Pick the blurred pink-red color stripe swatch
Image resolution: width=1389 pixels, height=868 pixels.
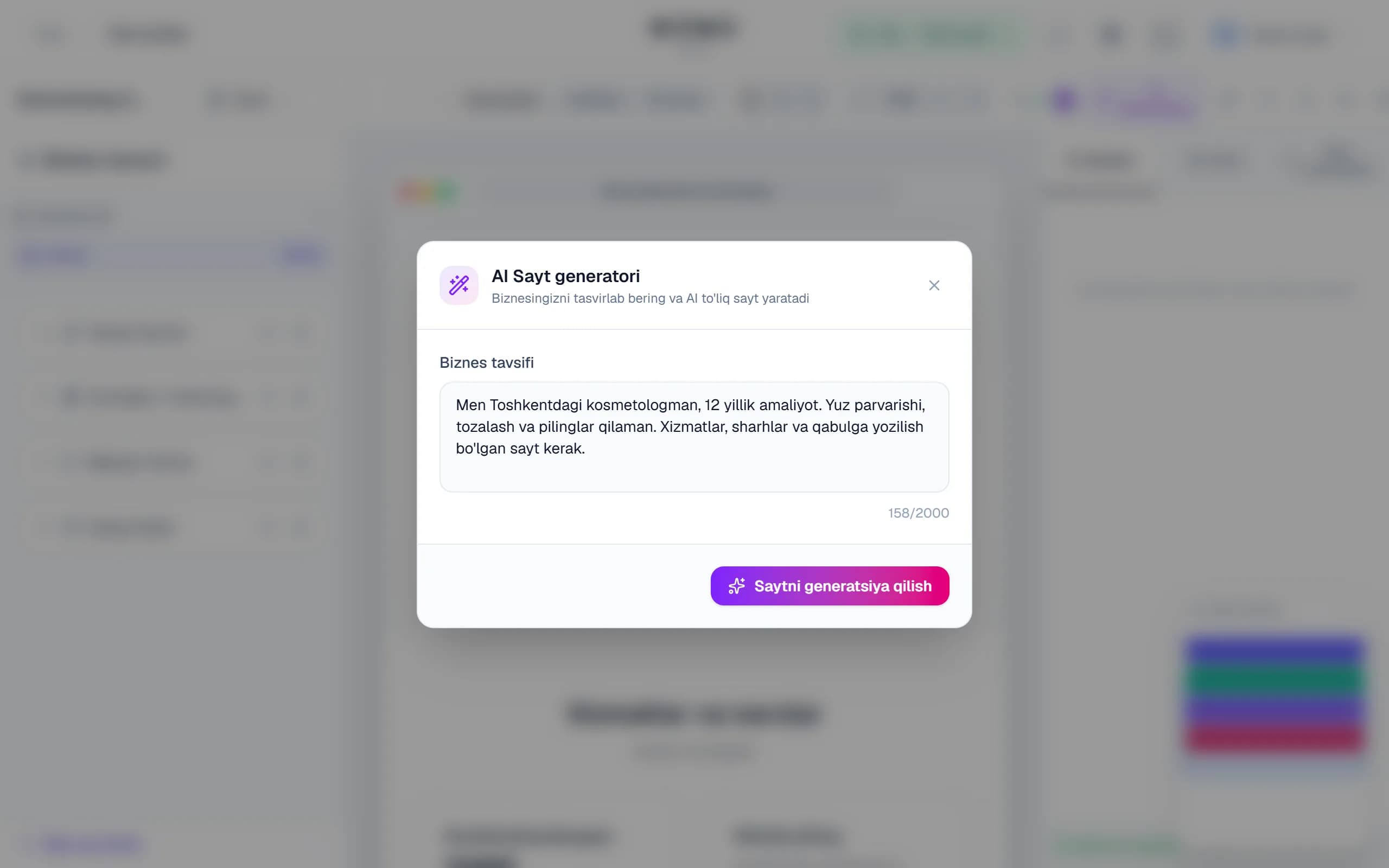coord(1274,737)
